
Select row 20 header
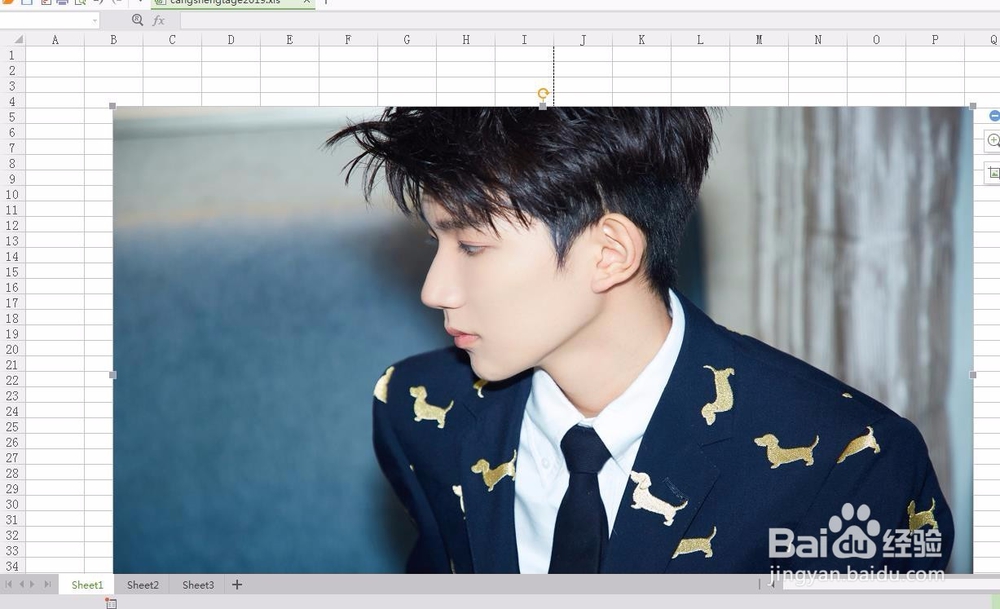12,349
